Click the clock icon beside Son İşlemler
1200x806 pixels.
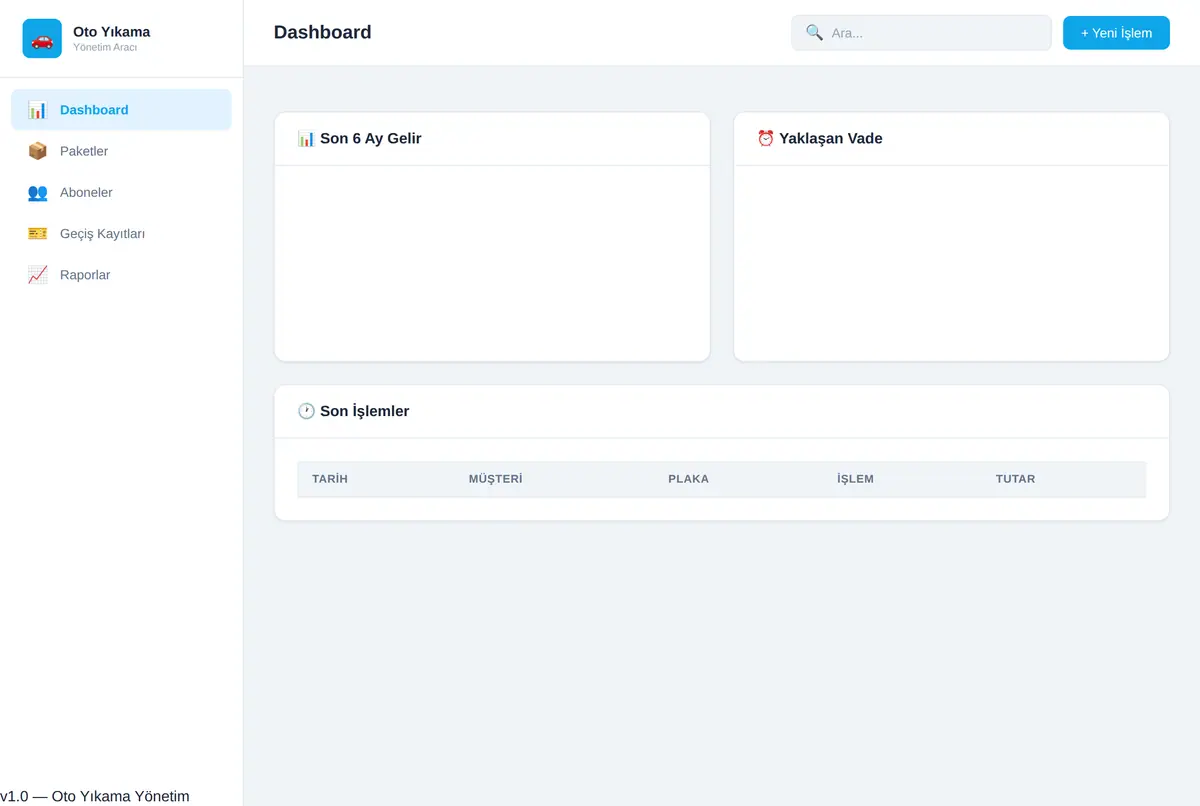(306, 411)
